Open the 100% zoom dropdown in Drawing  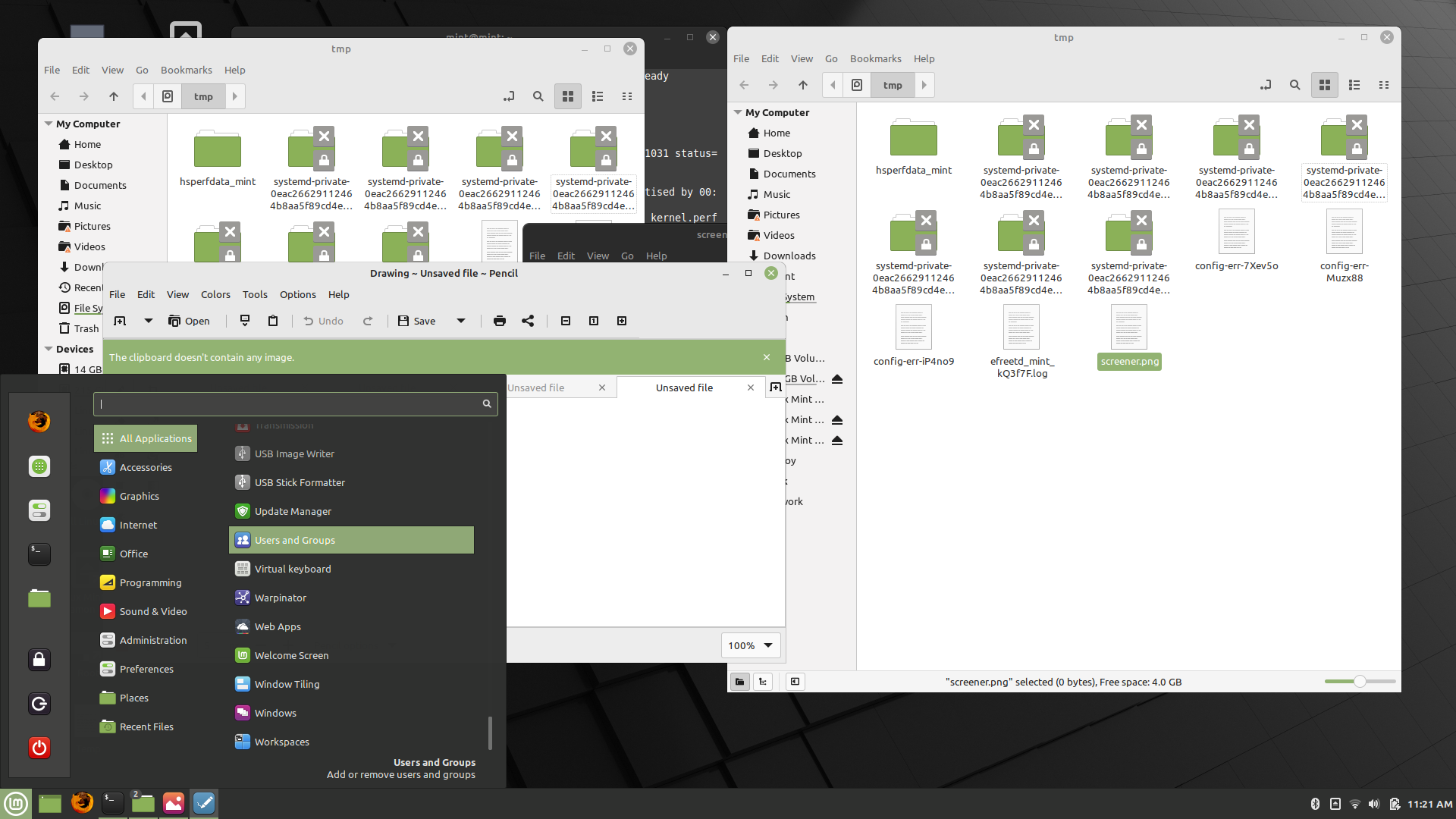(751, 645)
